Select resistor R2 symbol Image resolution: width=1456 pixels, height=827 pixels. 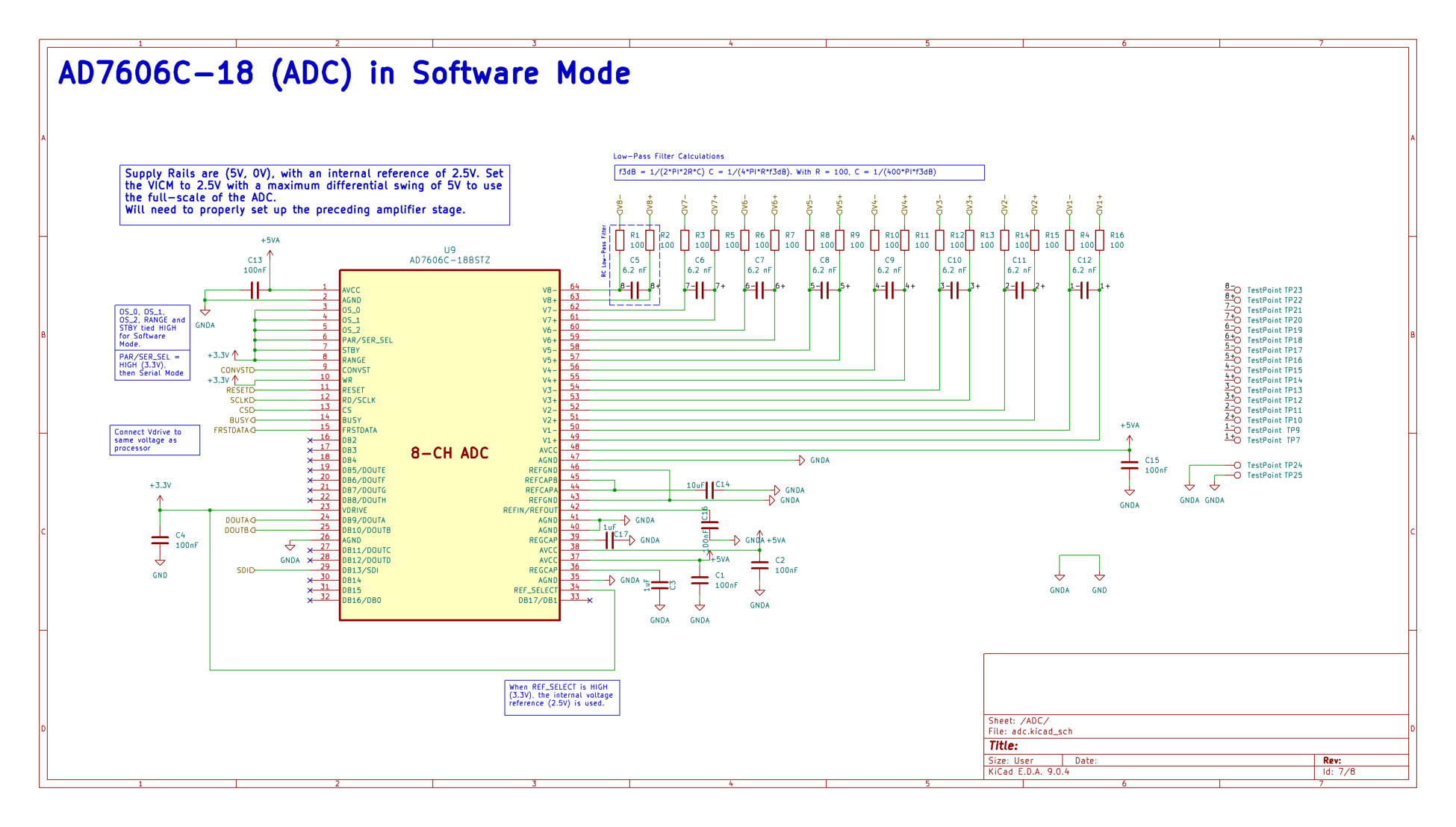point(650,240)
